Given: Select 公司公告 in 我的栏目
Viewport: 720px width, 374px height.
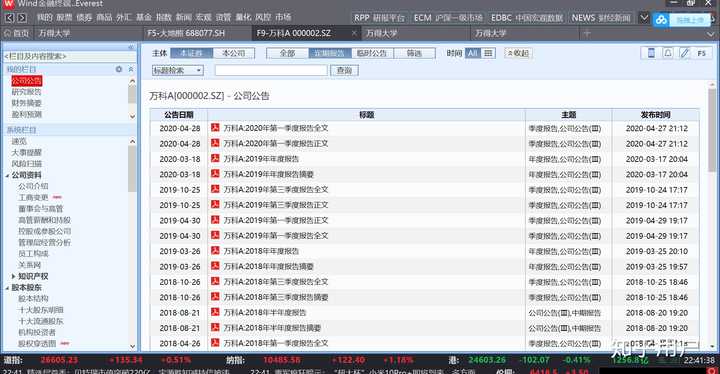Looking at the screenshot, I should point(27,81).
